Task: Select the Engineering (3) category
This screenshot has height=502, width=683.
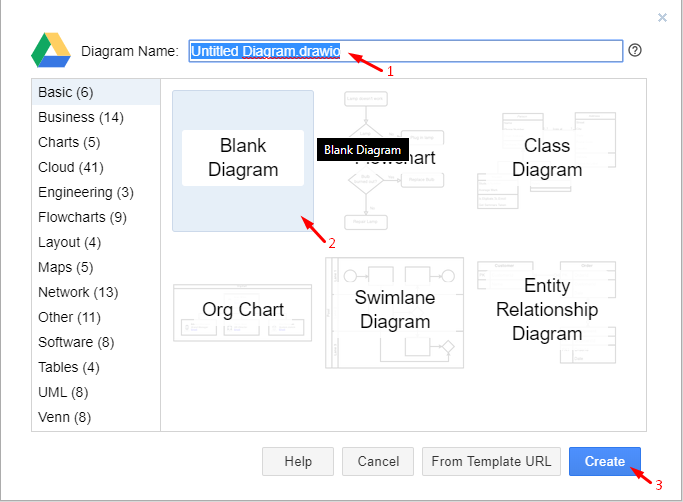Action: (86, 192)
